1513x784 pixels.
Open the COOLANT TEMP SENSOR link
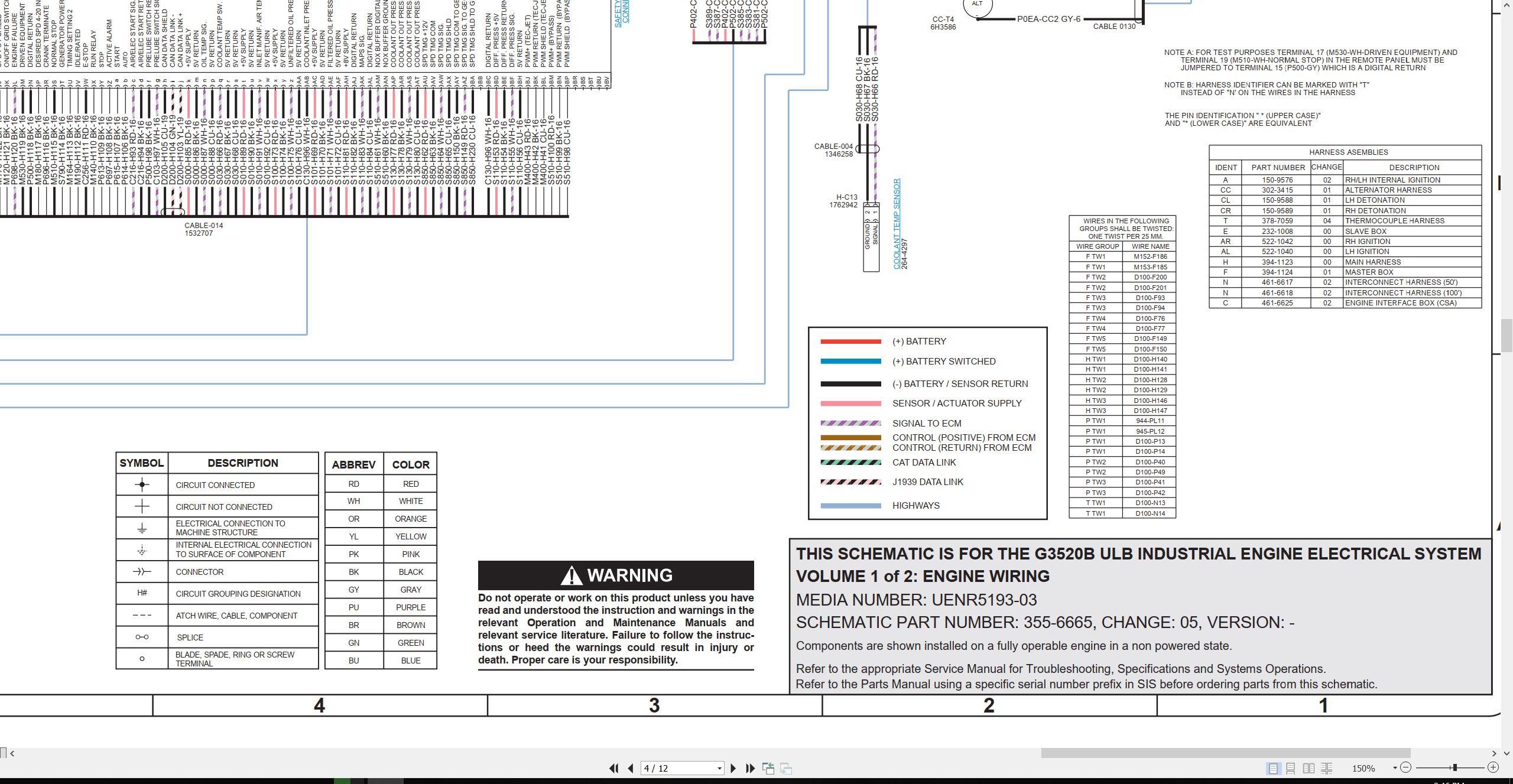[x=897, y=224]
